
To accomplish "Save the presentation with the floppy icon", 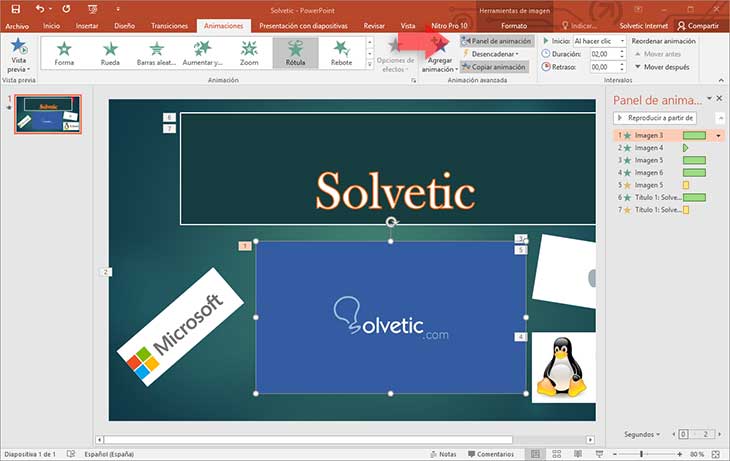I will coord(15,9).
